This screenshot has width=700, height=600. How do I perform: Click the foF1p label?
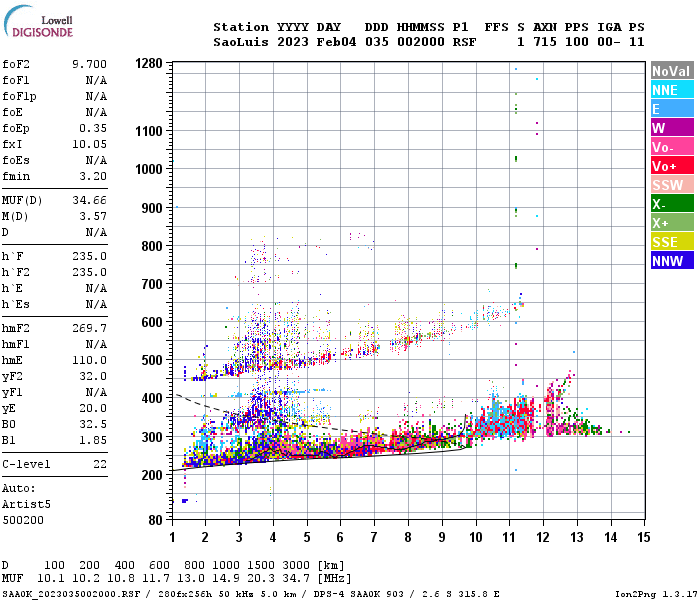click(x=19, y=96)
